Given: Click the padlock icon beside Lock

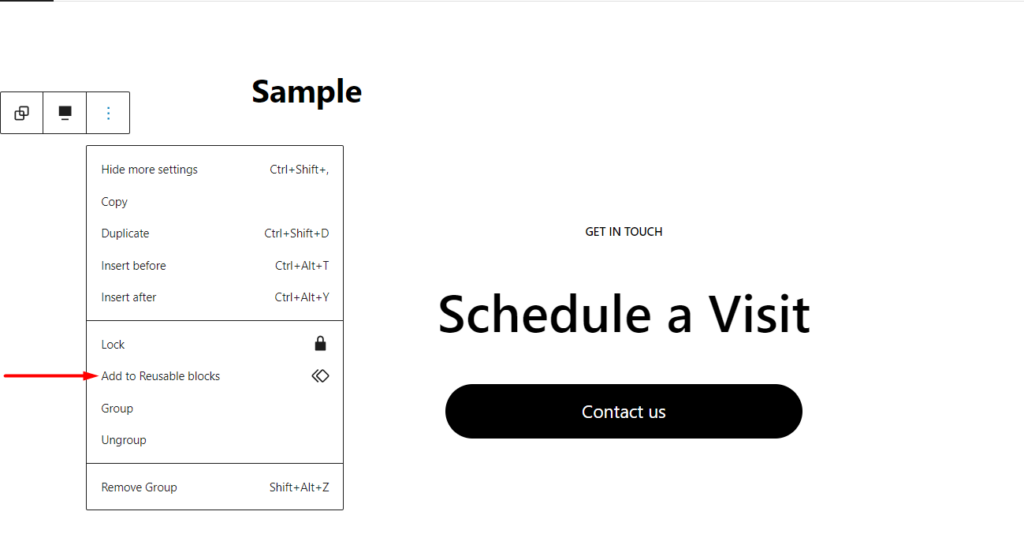Looking at the screenshot, I should (x=320, y=344).
